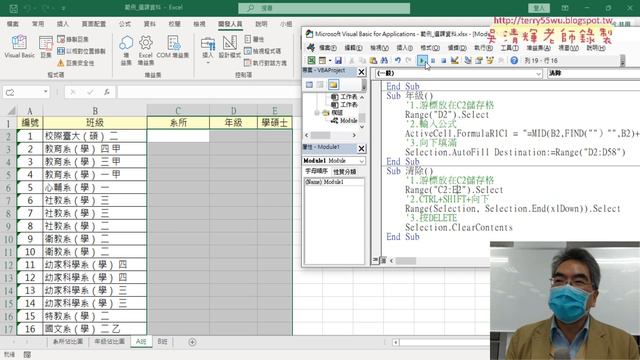640x360 pixels.
Task: Click the Excel search box
Action: [324, 8]
